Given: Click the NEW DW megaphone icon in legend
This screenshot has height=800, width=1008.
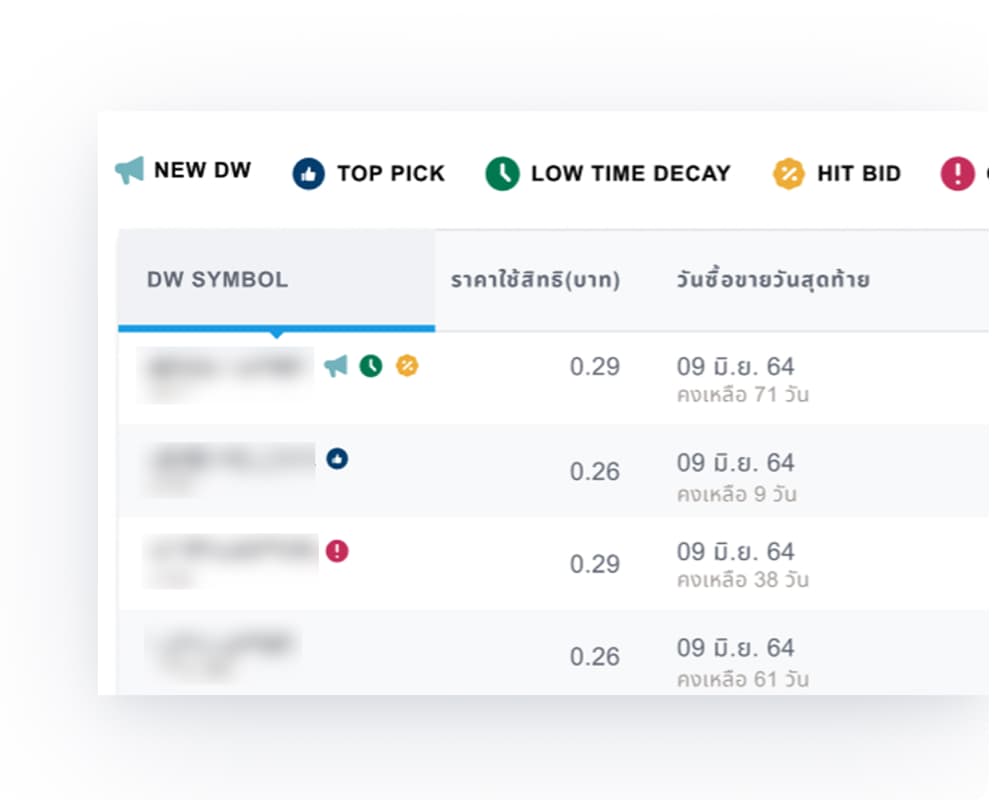Looking at the screenshot, I should [x=129, y=170].
